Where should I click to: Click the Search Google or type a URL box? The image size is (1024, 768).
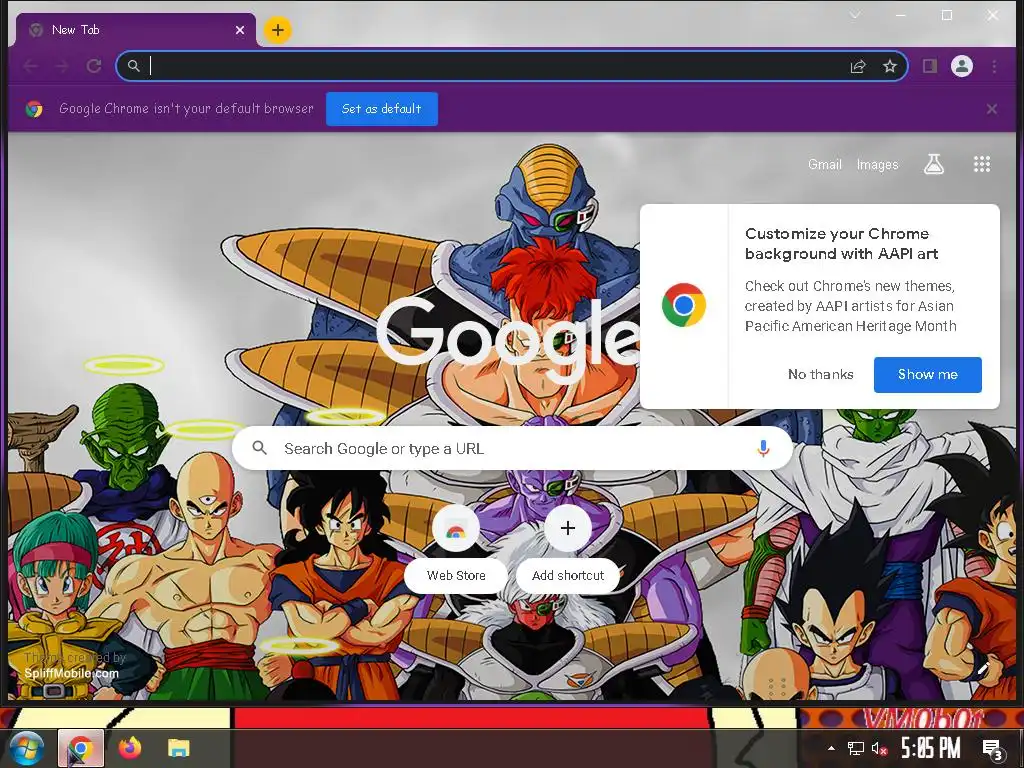[512, 449]
